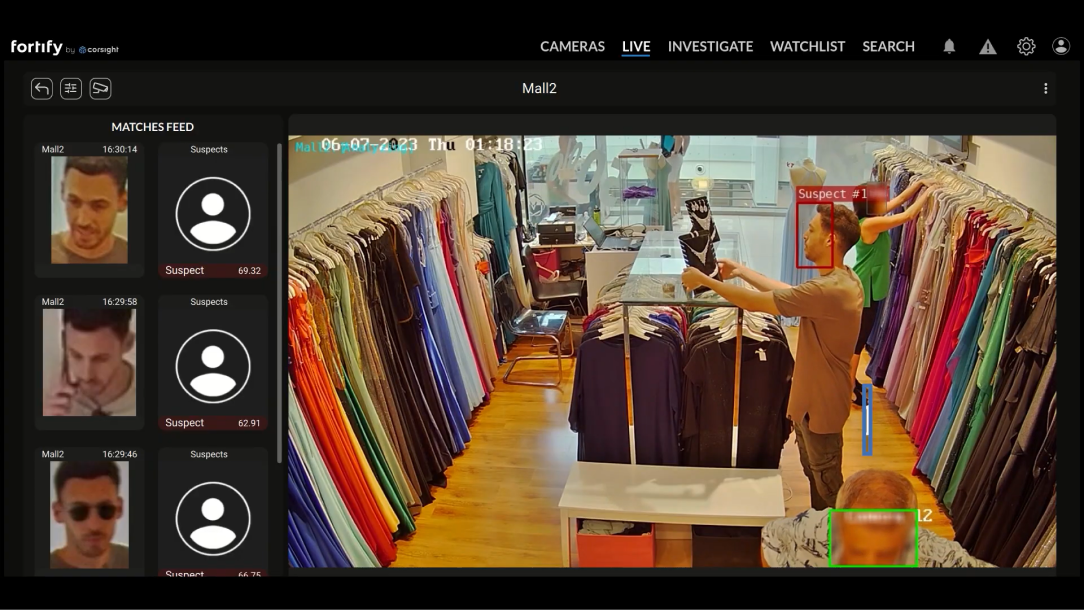Open sunglasses face thumbnail from 16:29:46
Viewport: 1084px width, 610px height.
click(x=89, y=515)
